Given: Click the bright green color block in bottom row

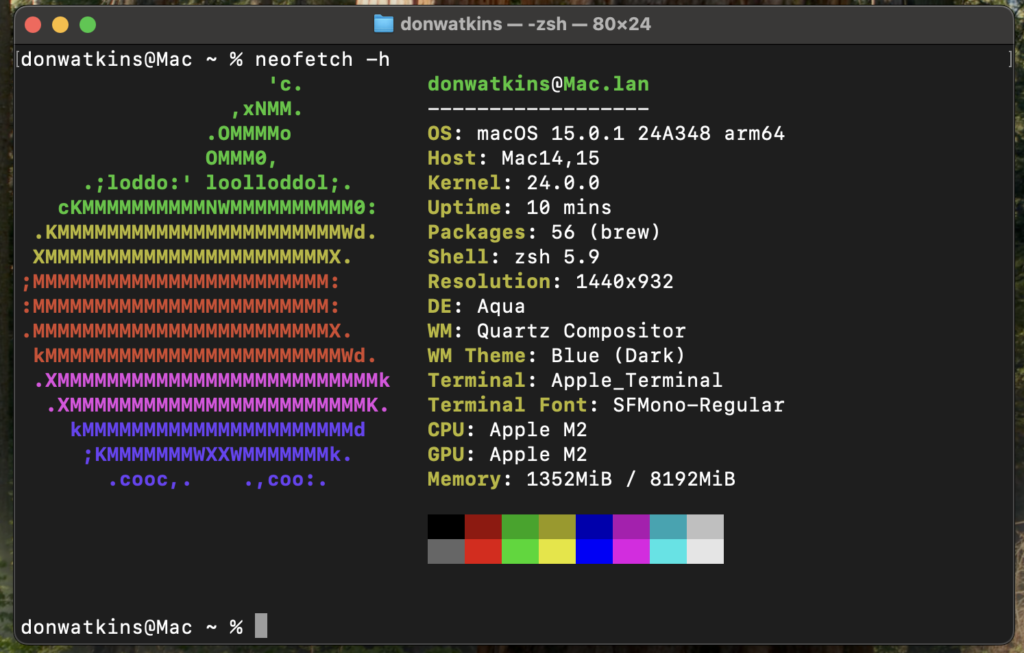Looking at the screenshot, I should click(520, 551).
